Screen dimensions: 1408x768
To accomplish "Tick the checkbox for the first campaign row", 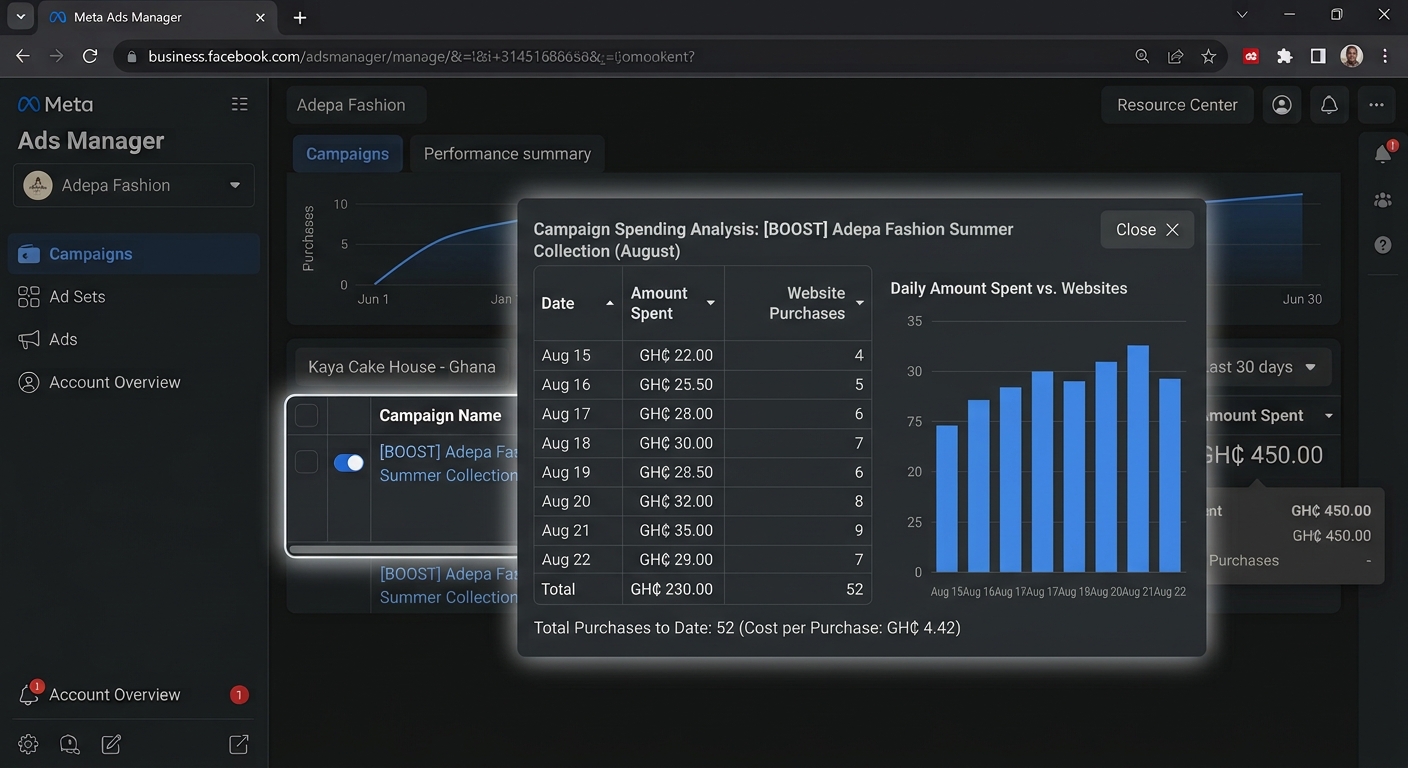I will pyautogui.click(x=307, y=462).
